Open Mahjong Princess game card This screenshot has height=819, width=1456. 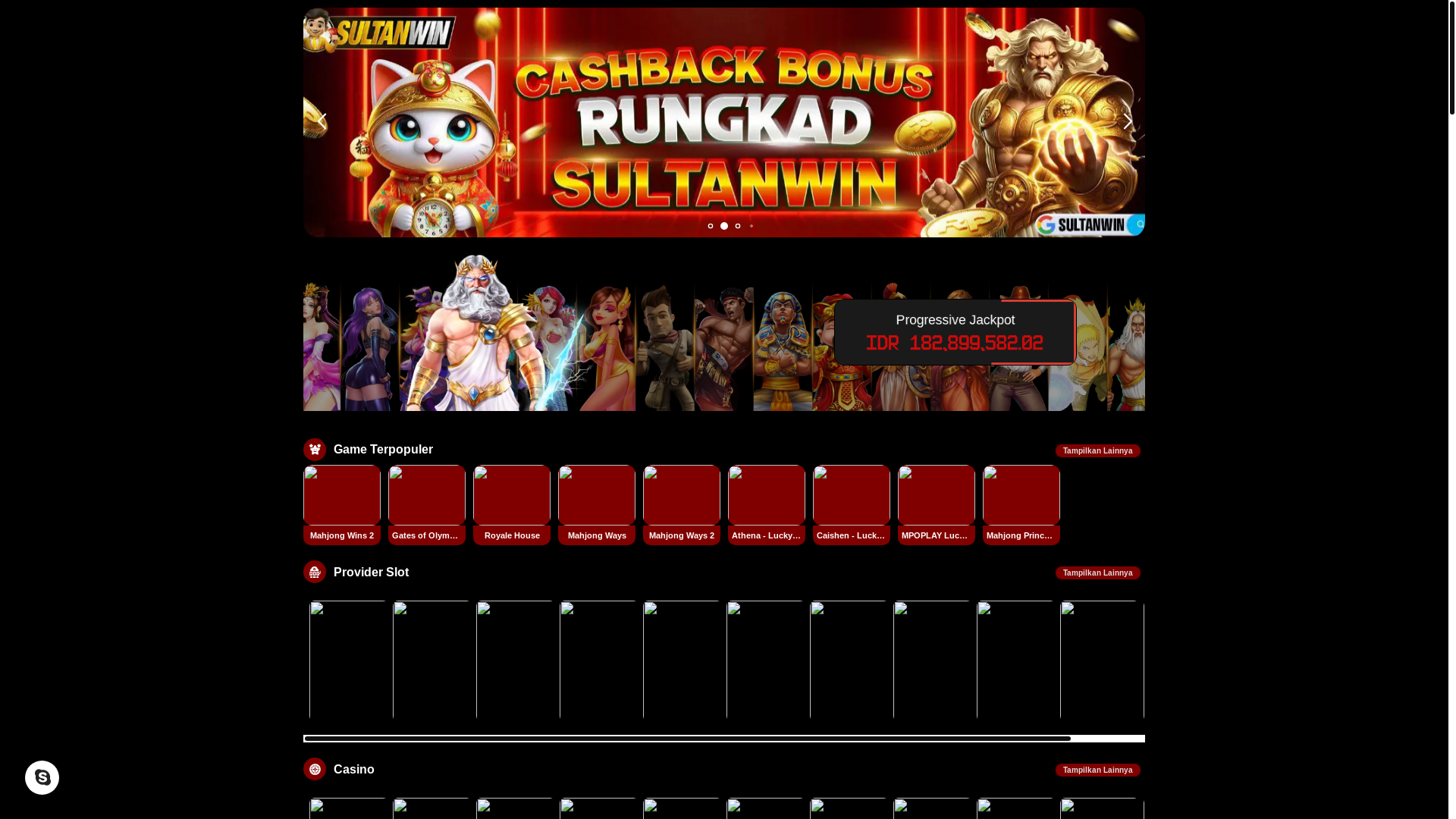pyautogui.click(x=1021, y=505)
